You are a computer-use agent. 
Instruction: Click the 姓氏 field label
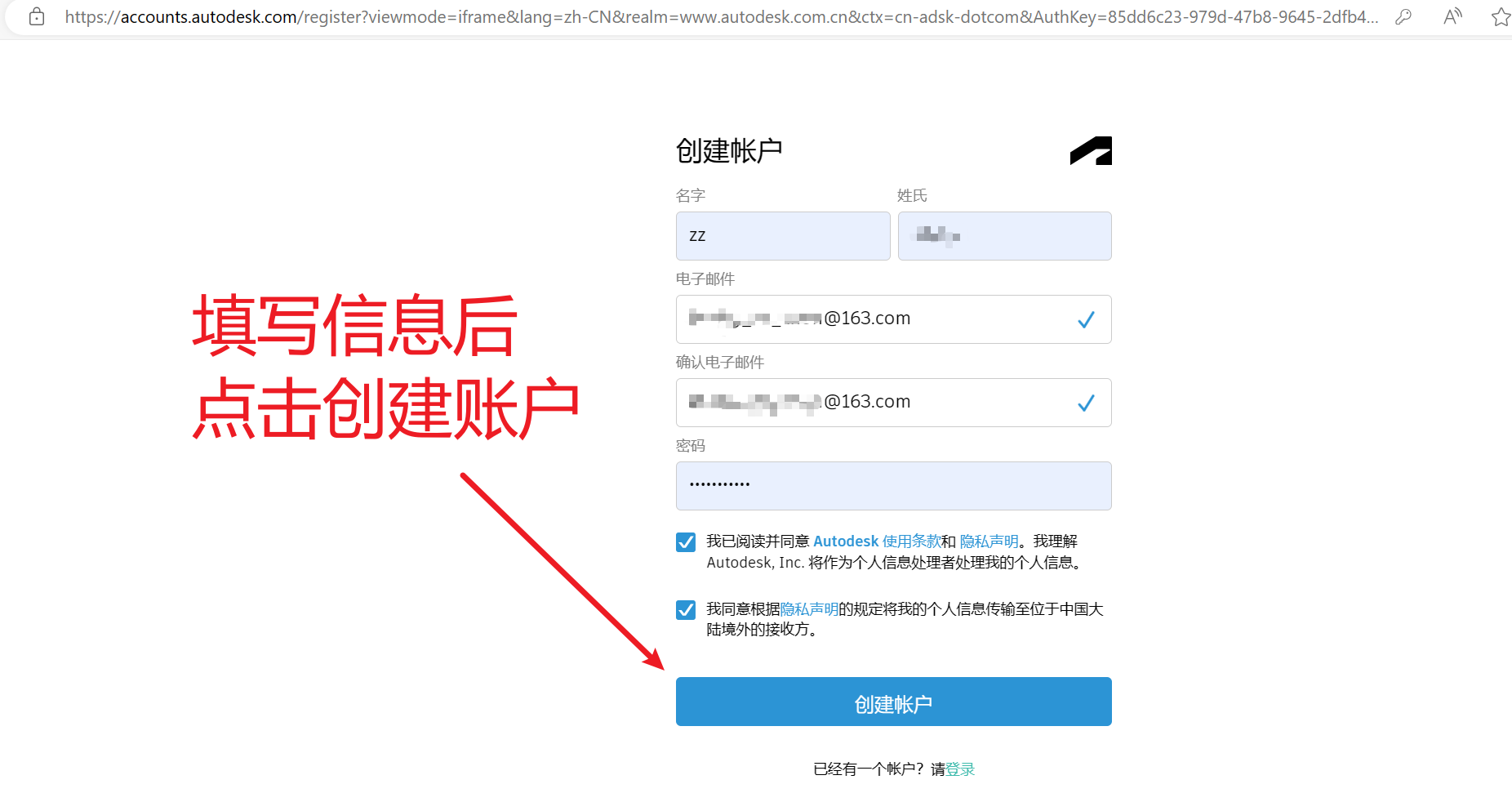(x=912, y=196)
